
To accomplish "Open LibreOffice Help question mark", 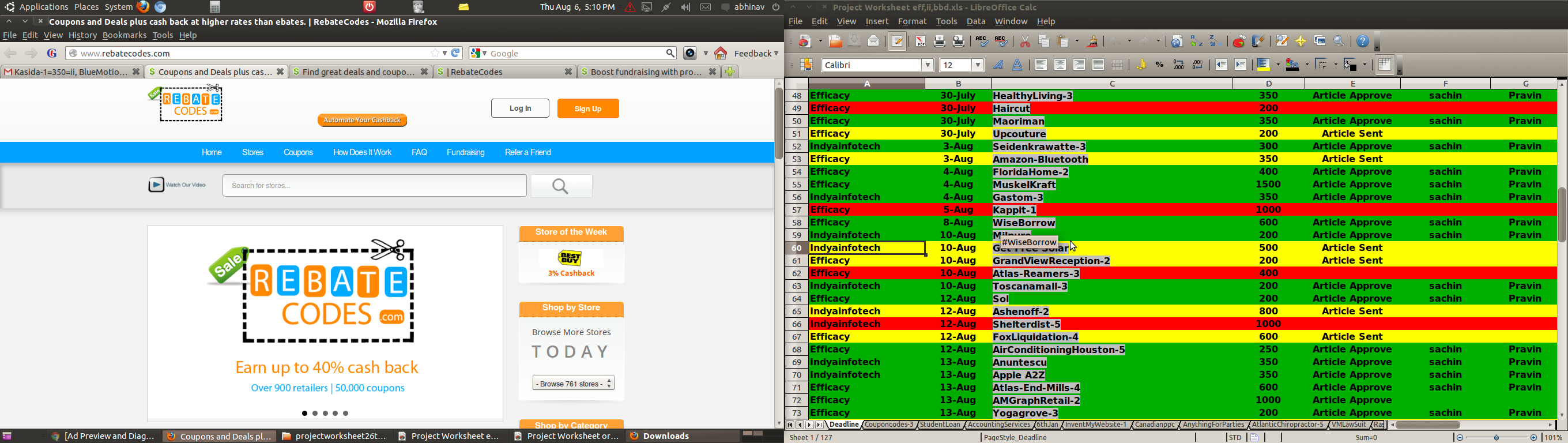I will click(x=1363, y=42).
